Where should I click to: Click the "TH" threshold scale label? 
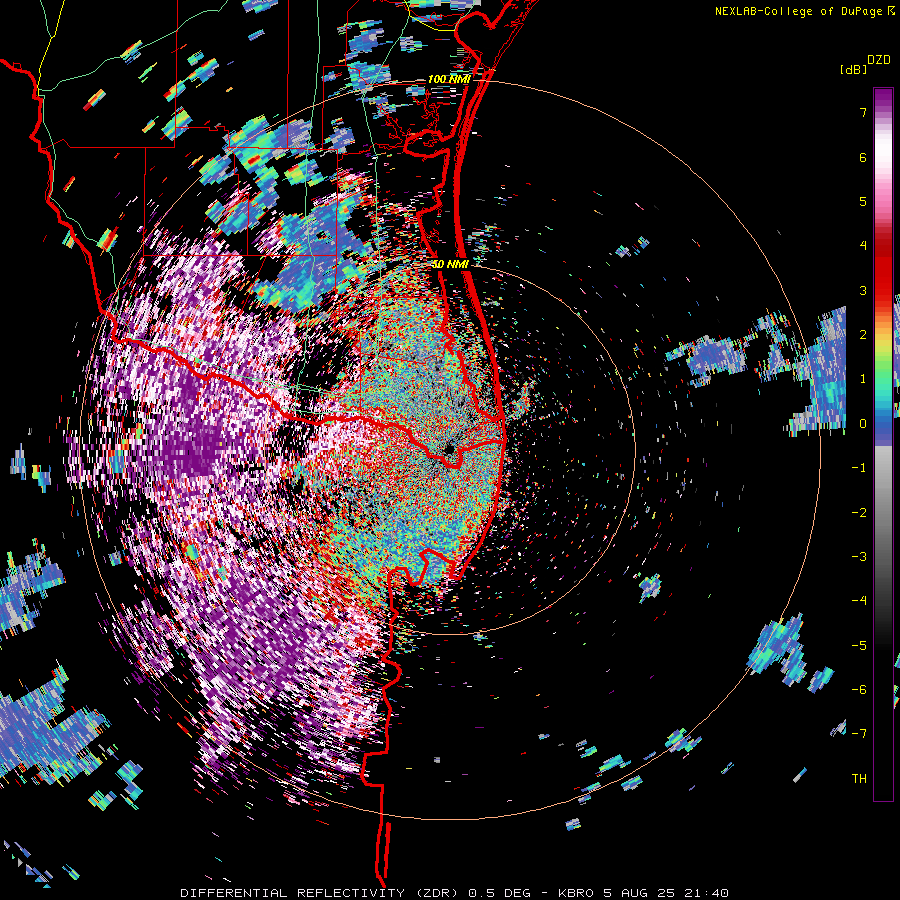pos(859,779)
